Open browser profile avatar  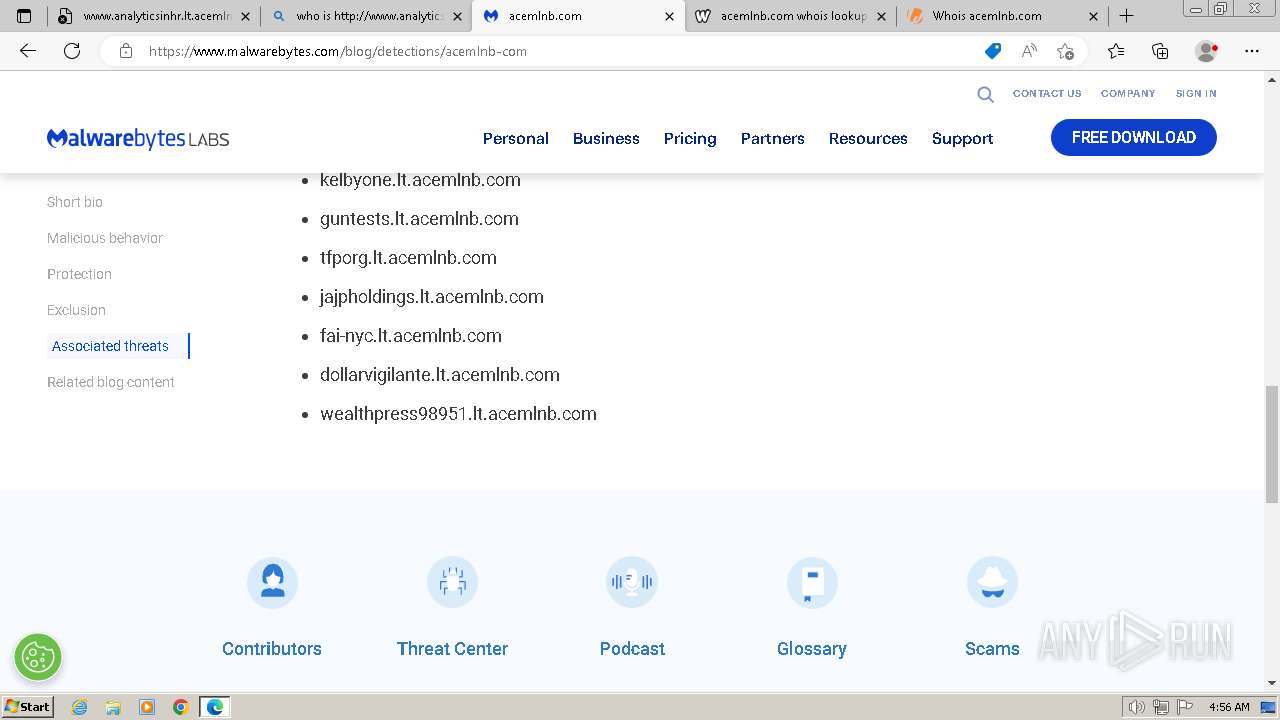tap(1206, 51)
